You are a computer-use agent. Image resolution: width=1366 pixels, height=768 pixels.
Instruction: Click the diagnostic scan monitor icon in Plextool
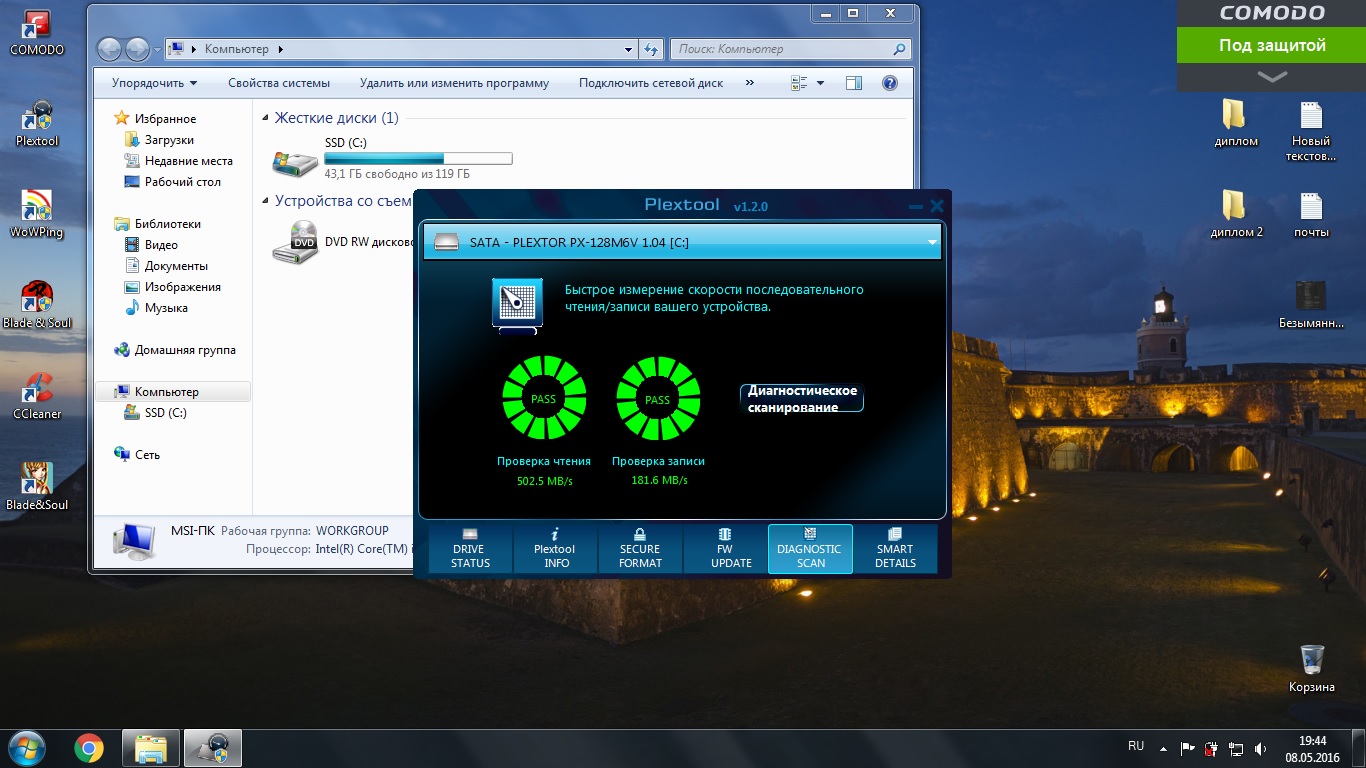pyautogui.click(x=517, y=304)
